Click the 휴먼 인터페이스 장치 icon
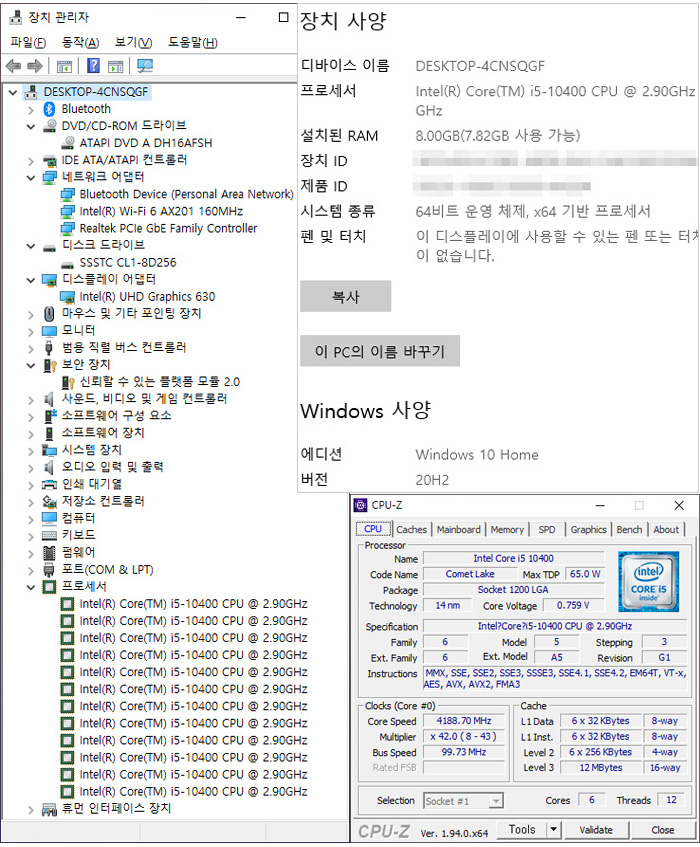Screen dimensions: 700x847 (49, 809)
